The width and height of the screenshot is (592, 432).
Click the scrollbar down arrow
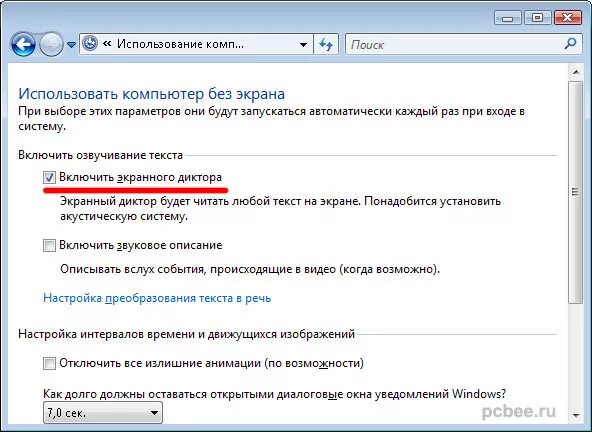(576, 415)
